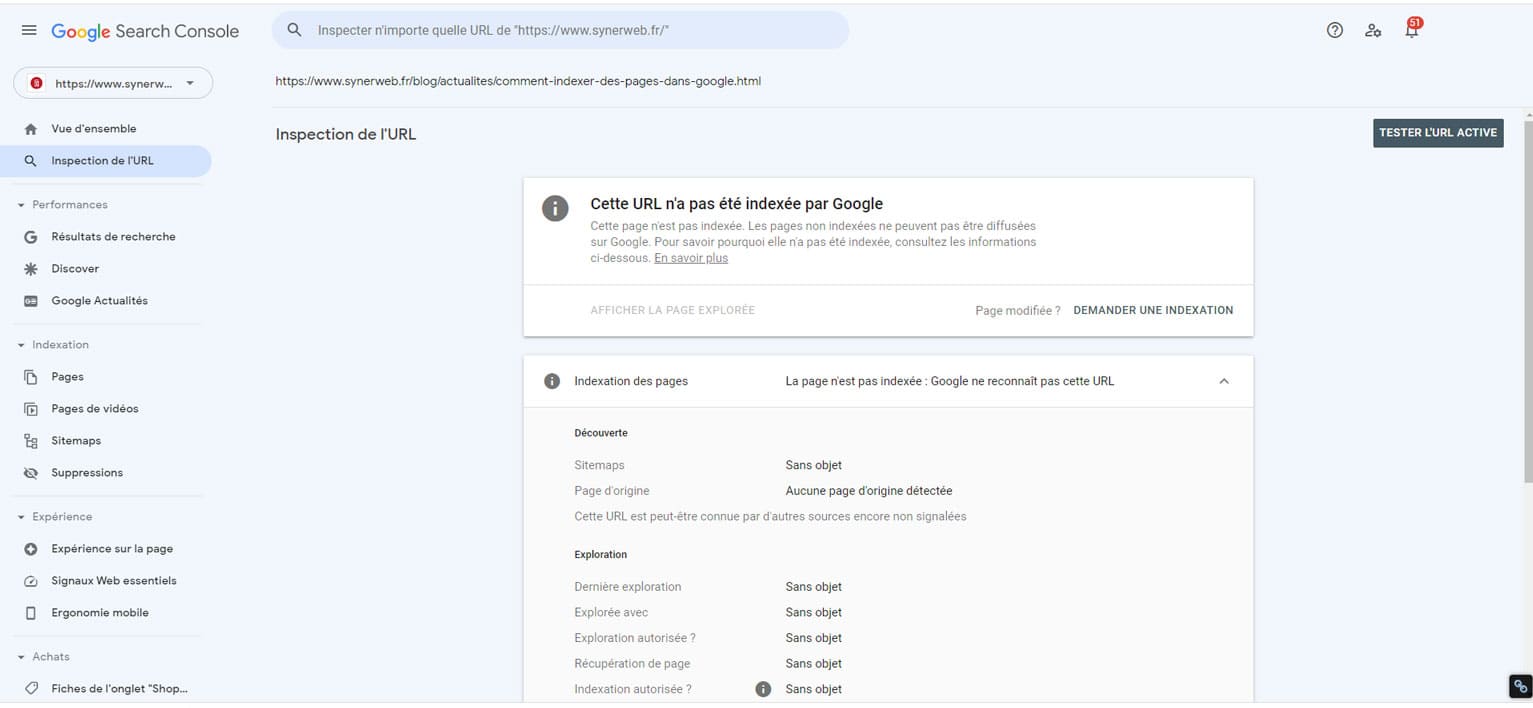The image size is (1533, 708).
Task: Click the link icon at bottom-right corner
Action: 1520,686
